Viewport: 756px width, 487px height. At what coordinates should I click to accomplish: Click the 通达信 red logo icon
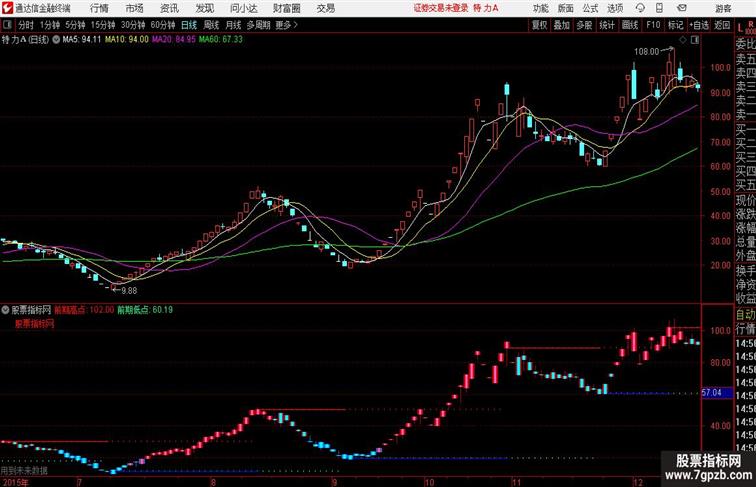pyautogui.click(x=7, y=8)
